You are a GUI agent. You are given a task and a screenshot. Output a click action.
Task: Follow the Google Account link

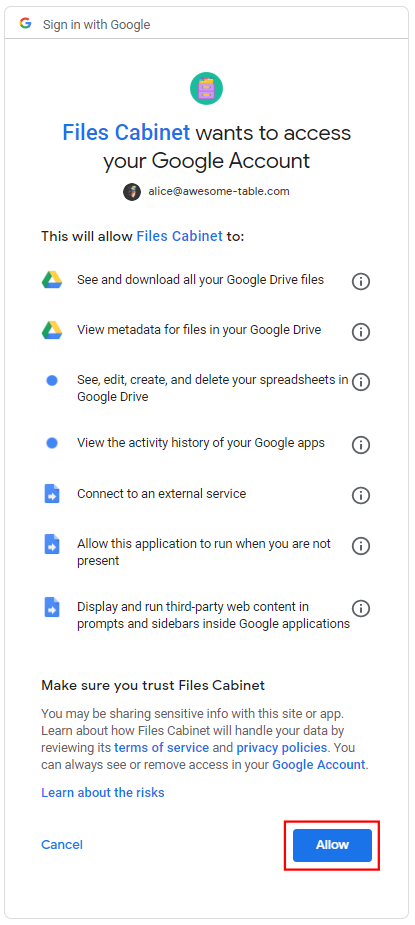click(x=319, y=765)
